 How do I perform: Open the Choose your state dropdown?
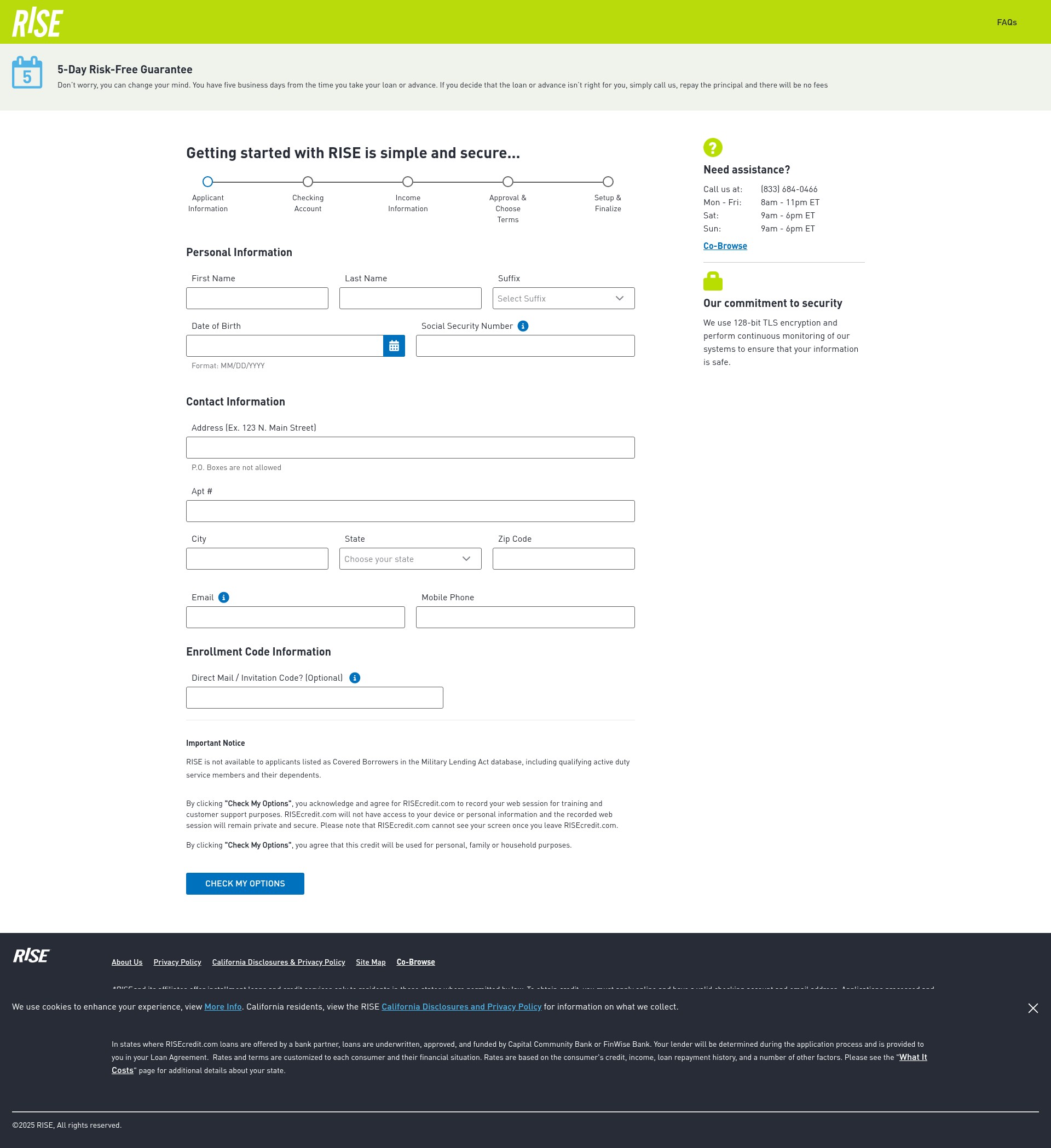click(x=410, y=559)
